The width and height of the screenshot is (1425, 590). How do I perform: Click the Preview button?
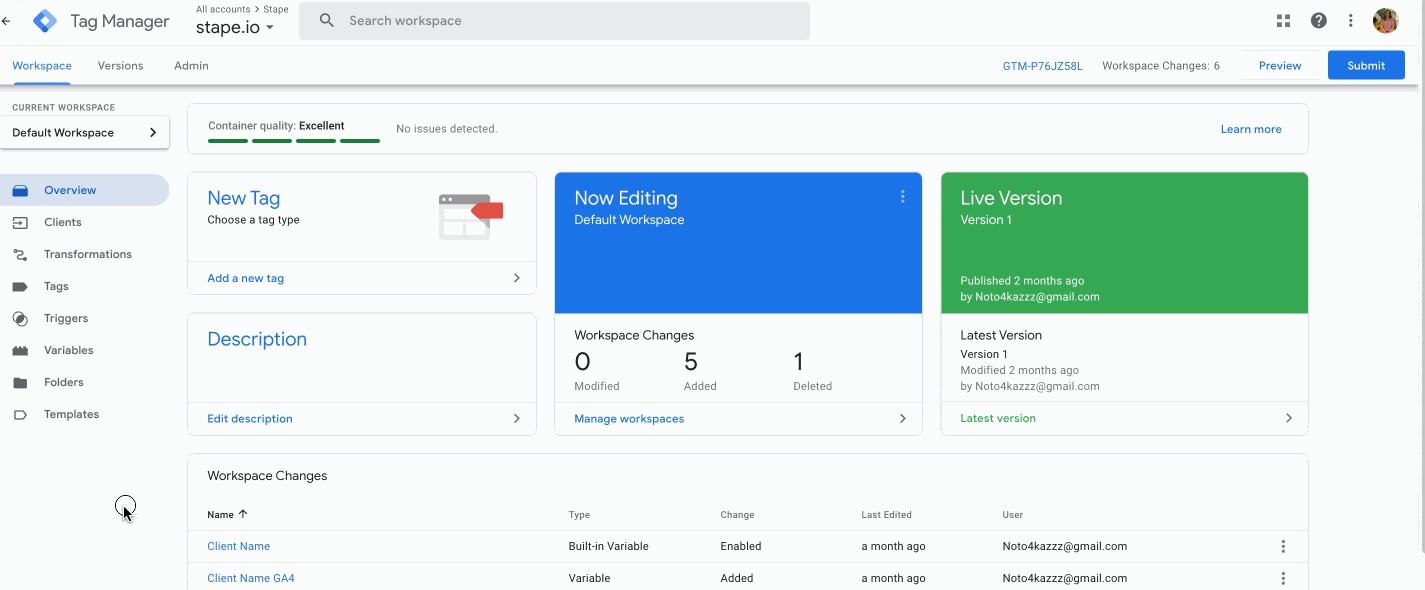click(x=1280, y=65)
